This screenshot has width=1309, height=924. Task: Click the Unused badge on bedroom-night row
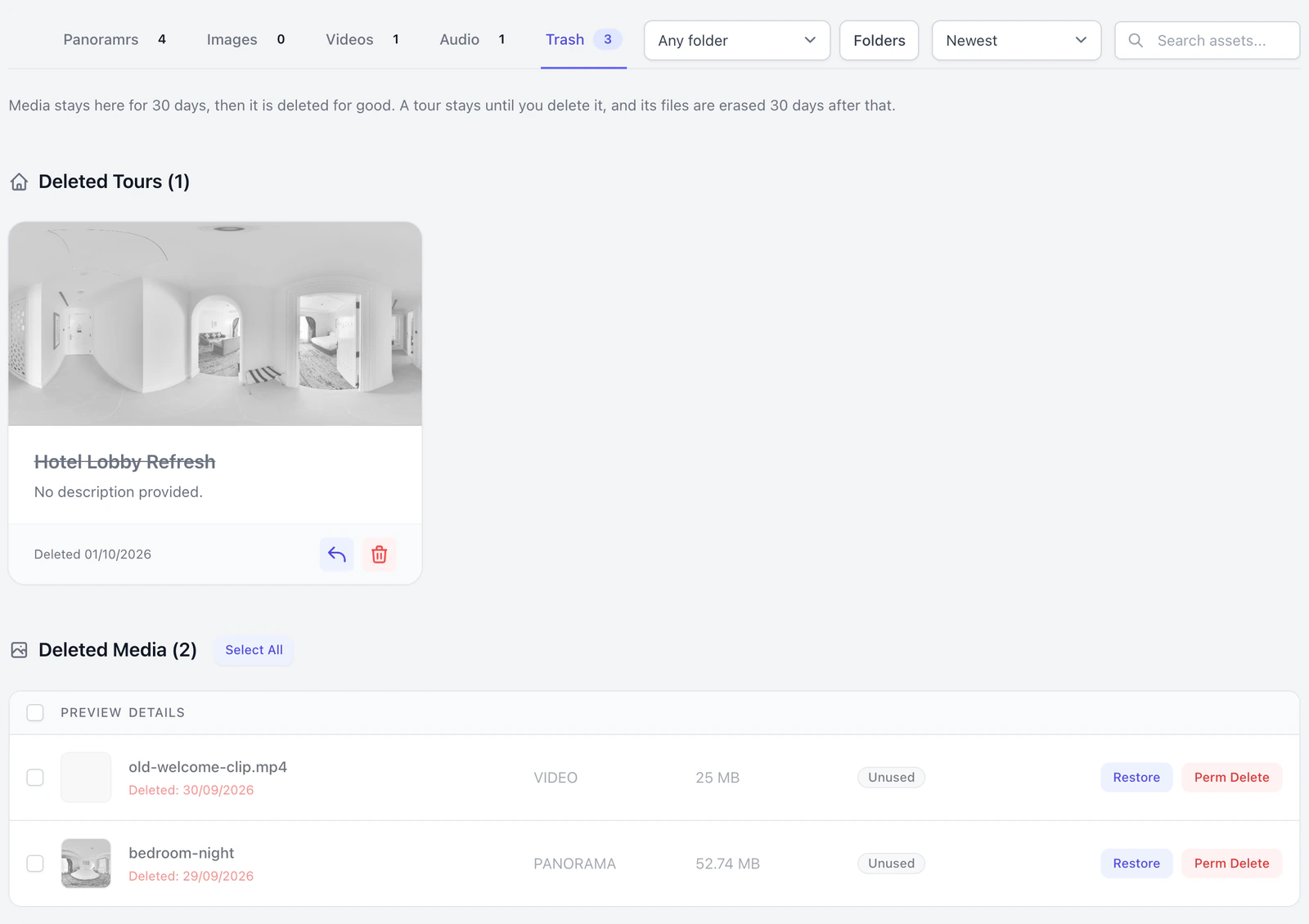point(891,863)
